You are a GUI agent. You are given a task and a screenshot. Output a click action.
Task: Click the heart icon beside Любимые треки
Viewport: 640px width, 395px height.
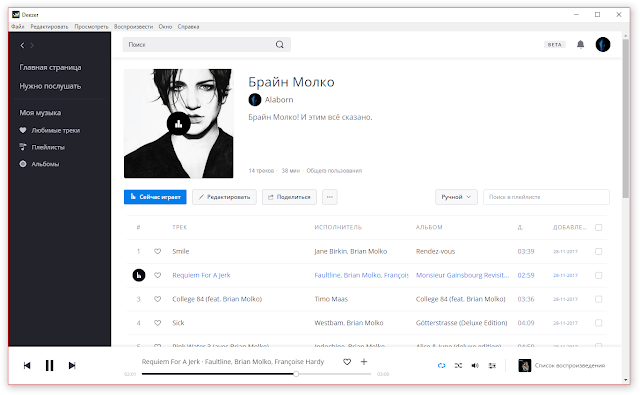[23, 130]
